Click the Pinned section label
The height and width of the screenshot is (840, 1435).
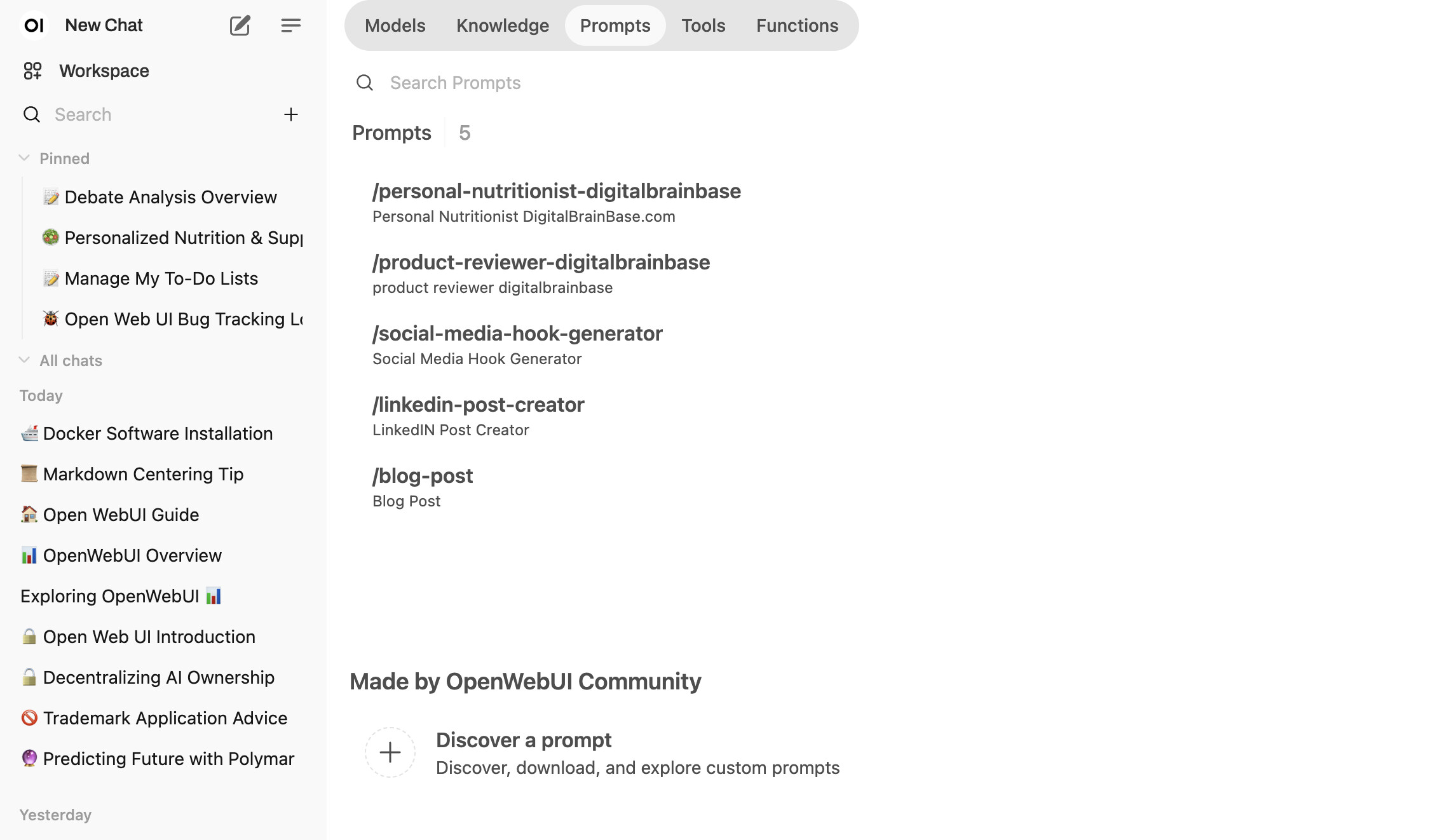(64, 158)
